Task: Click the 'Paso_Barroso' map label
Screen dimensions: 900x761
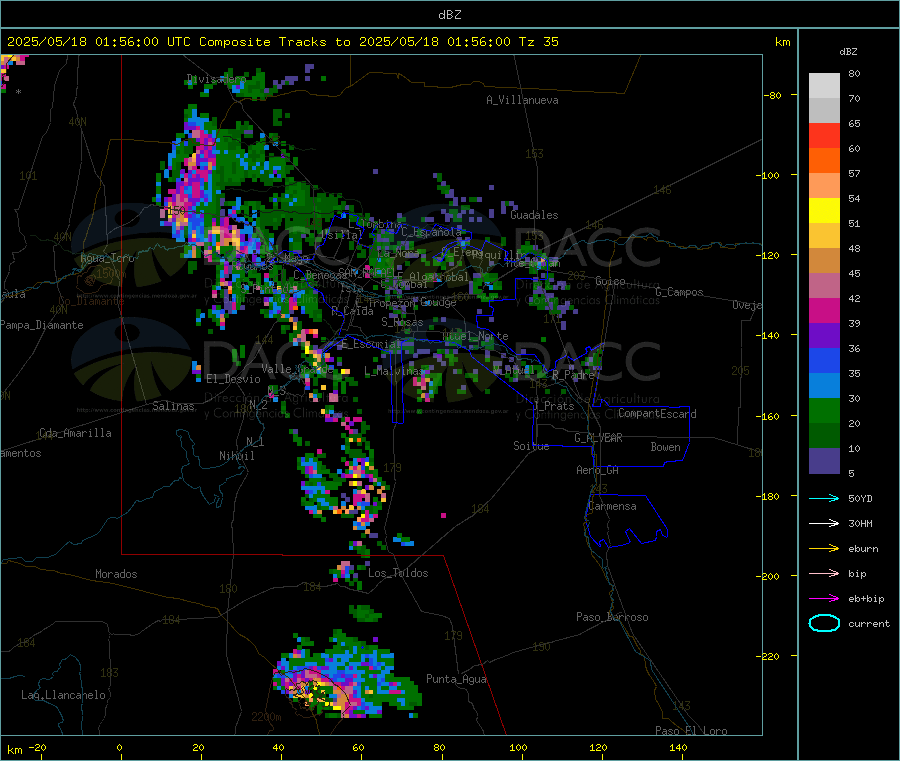Action: 612,617
